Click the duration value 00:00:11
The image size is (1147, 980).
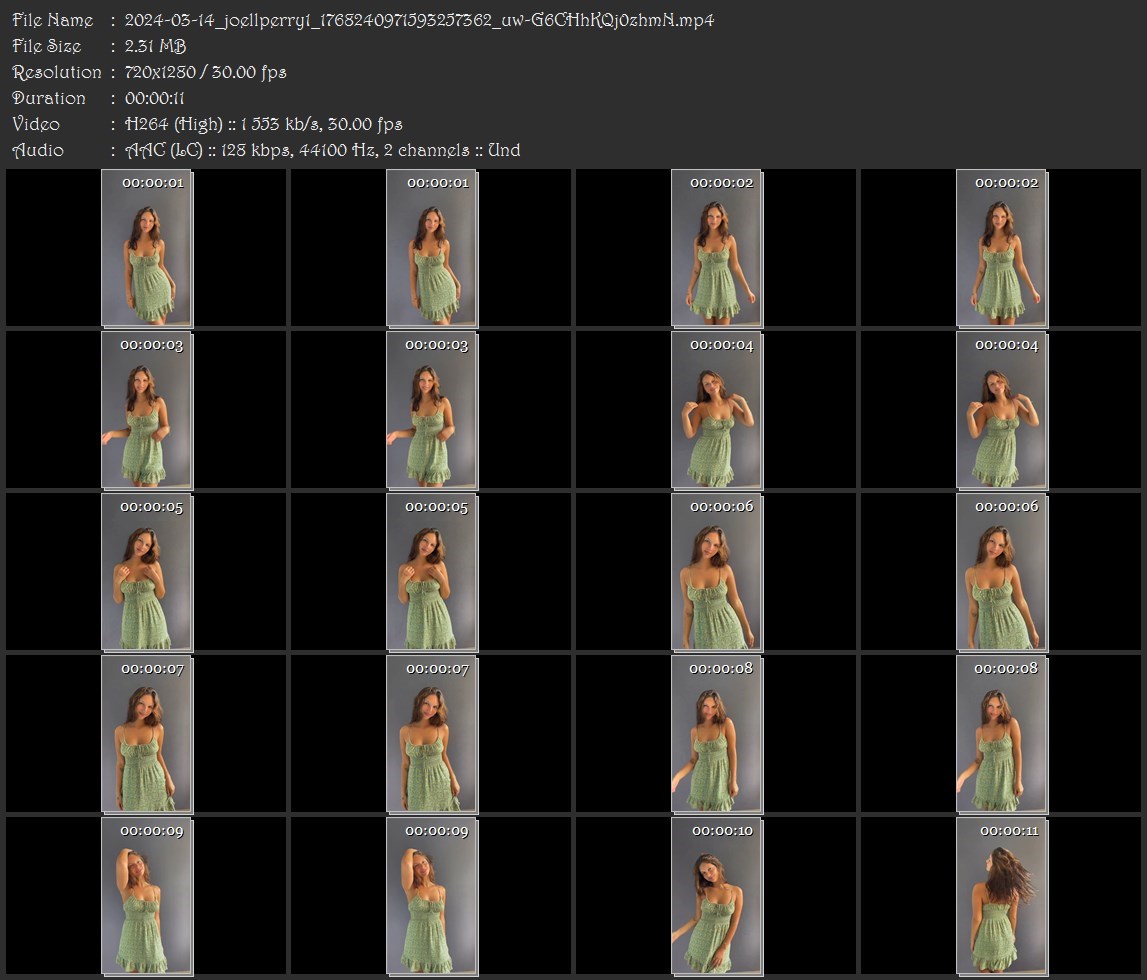tap(154, 98)
